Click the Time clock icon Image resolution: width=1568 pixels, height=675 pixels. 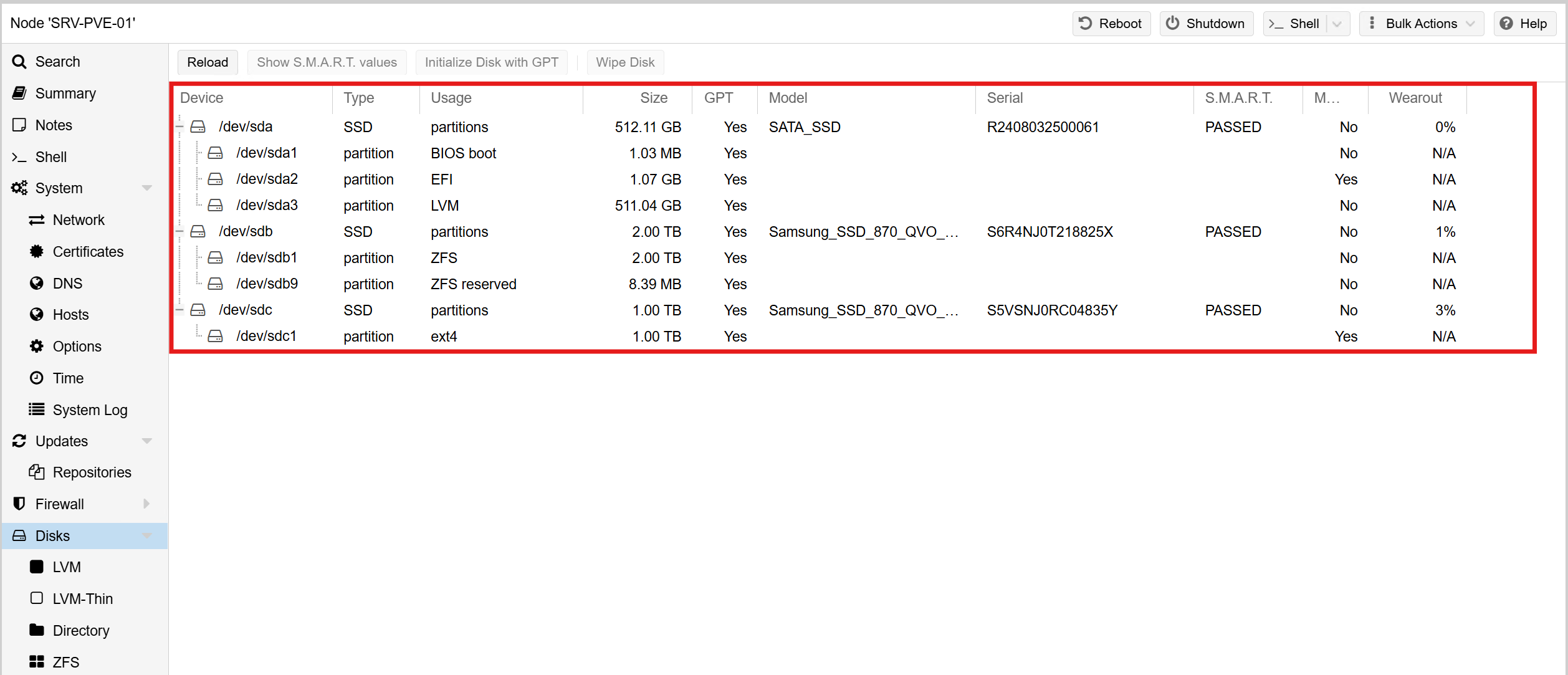(x=37, y=378)
